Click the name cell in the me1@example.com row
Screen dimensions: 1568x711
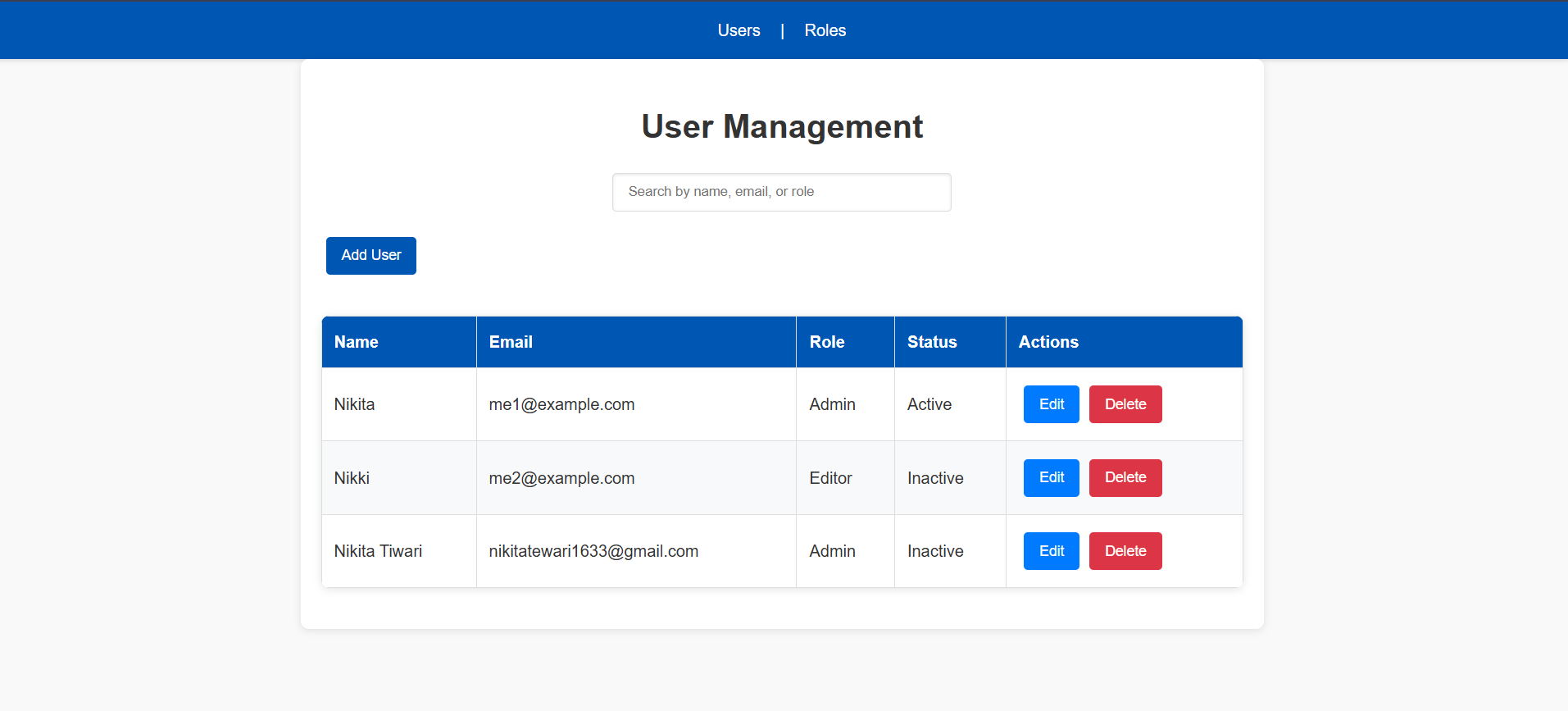click(399, 404)
